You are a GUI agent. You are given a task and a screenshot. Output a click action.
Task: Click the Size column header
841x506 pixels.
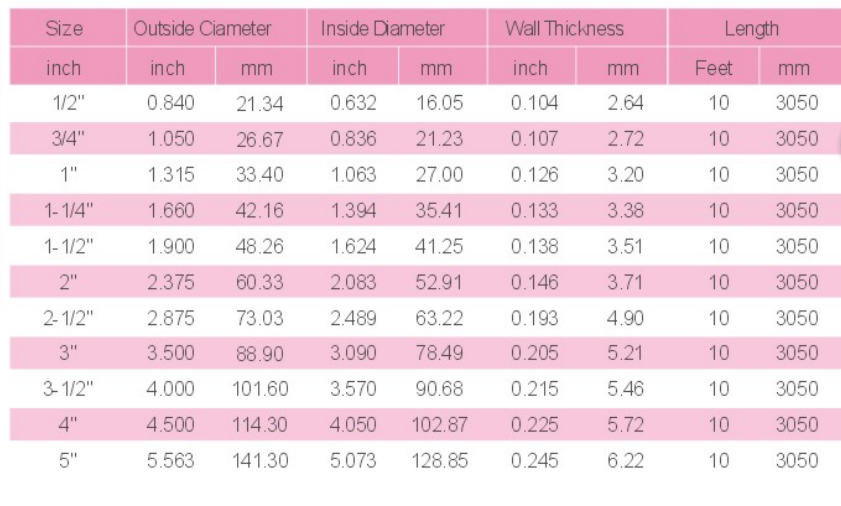pyautogui.click(x=64, y=29)
